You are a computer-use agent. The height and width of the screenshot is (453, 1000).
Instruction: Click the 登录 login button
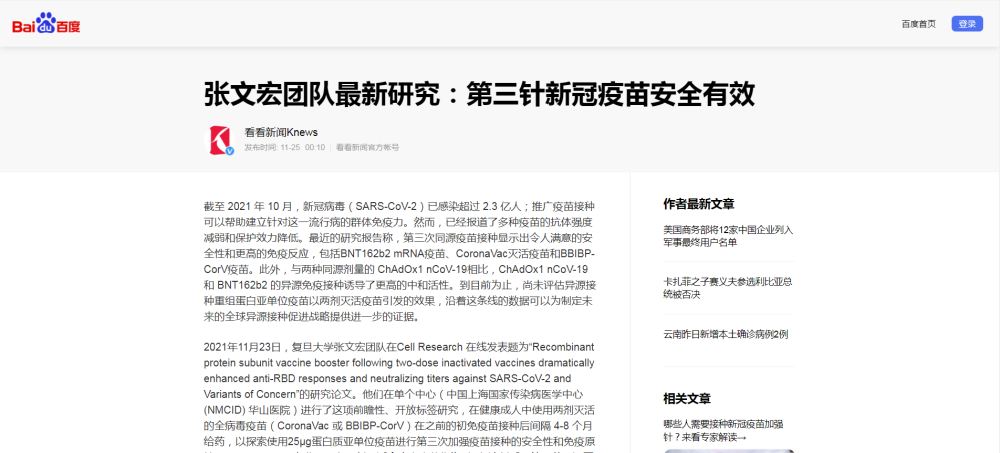click(967, 24)
